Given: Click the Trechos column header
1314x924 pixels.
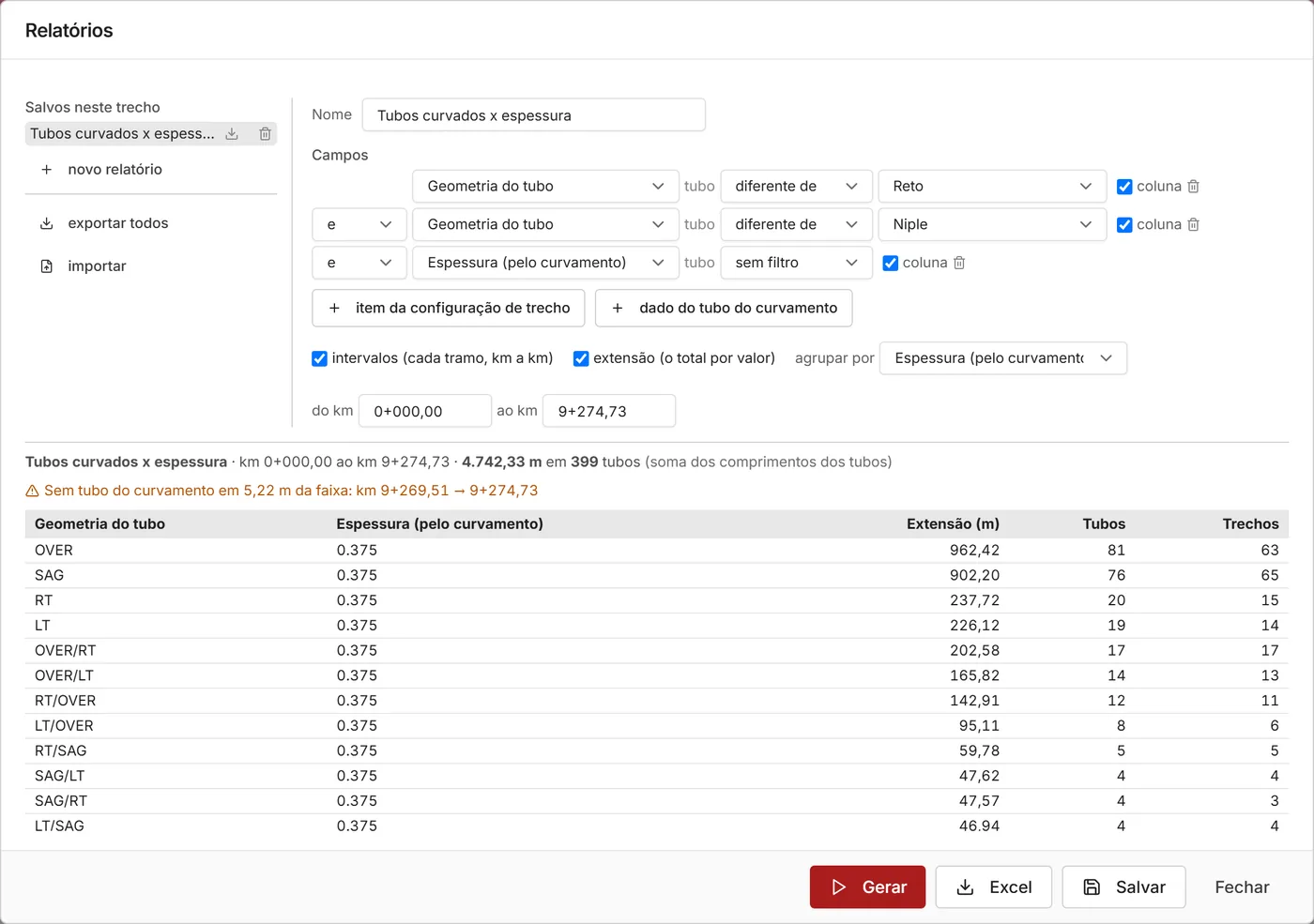Looking at the screenshot, I should 1250,524.
